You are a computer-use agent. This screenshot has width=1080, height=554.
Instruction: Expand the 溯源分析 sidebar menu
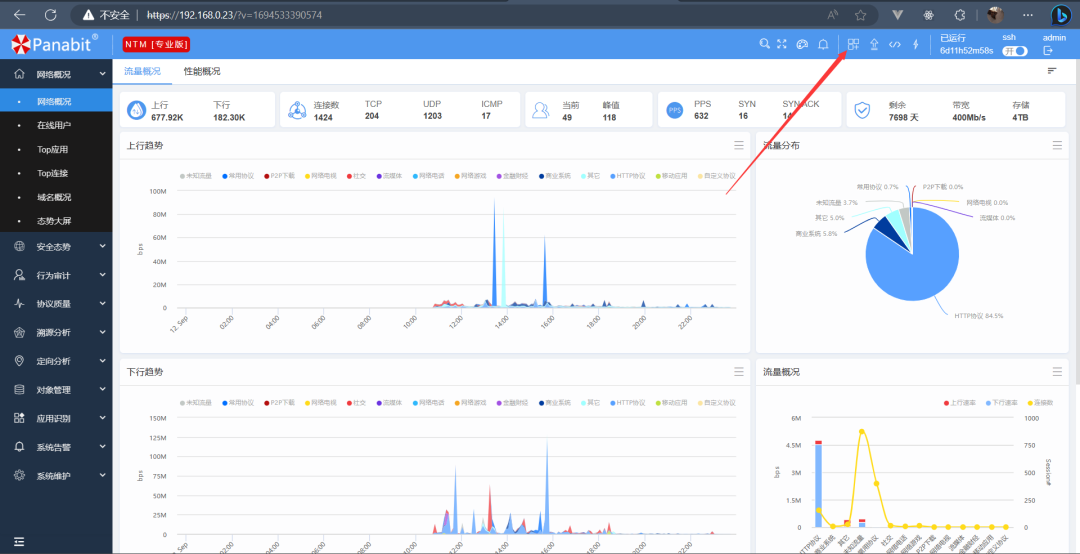tap(56, 332)
